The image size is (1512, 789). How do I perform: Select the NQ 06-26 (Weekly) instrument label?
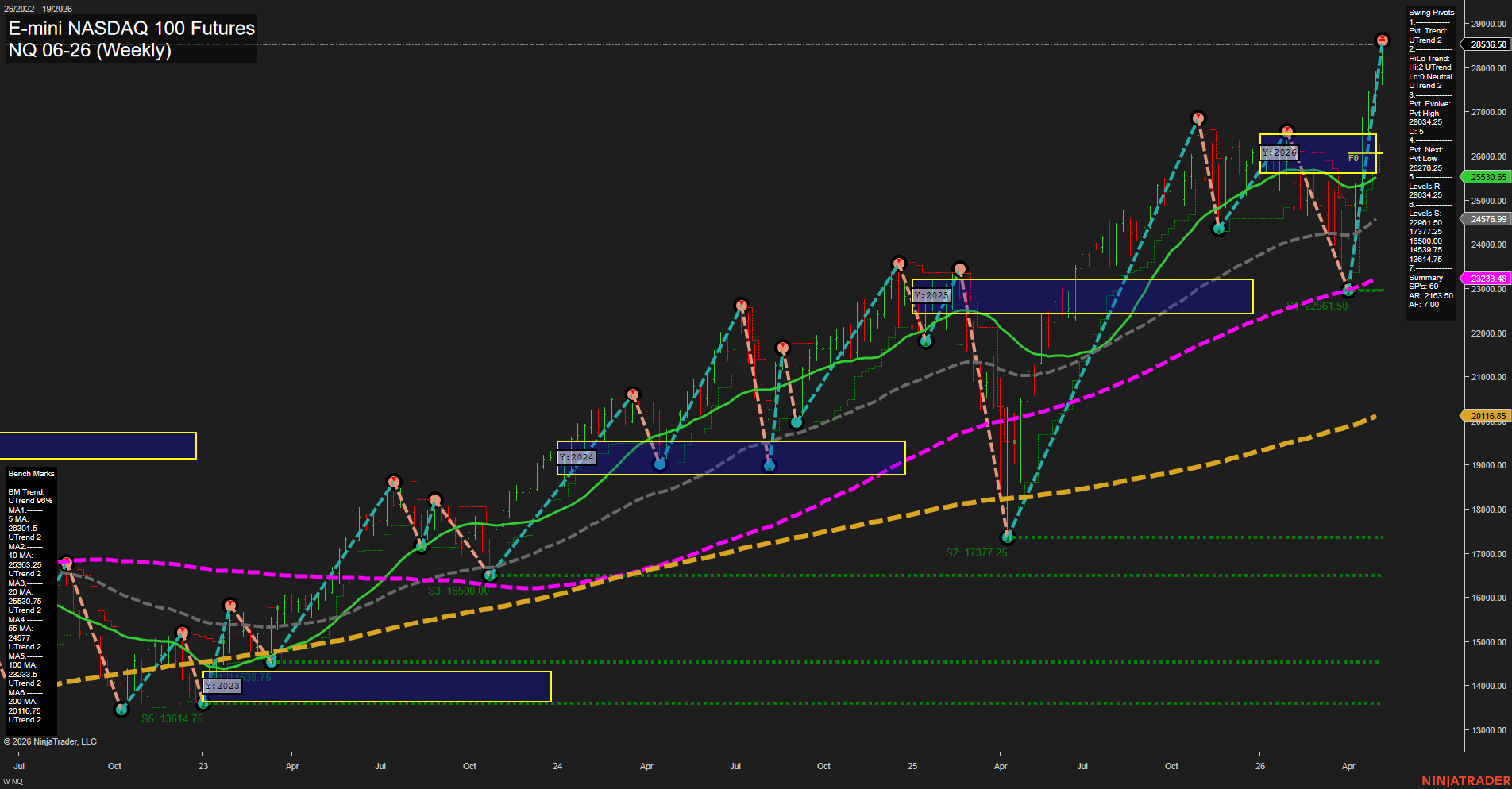pyautogui.click(x=90, y=50)
